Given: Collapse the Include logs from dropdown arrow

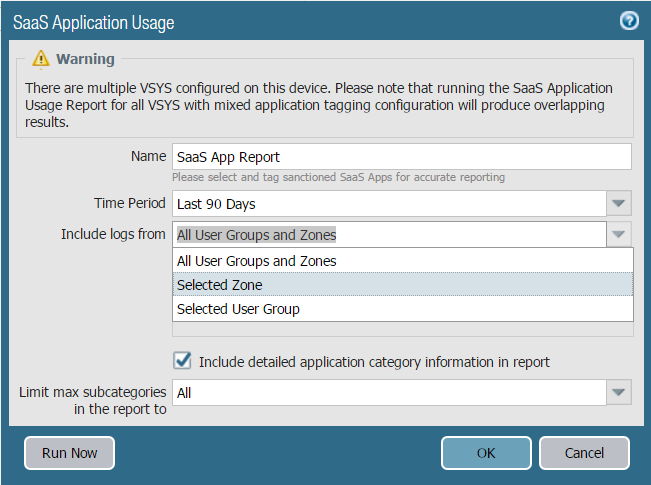Looking at the screenshot, I should pyautogui.click(x=619, y=235).
